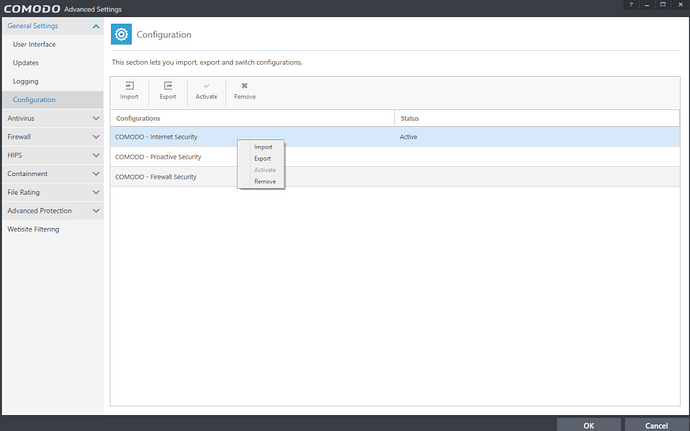Collapse the General Settings section
Screen dimensions: 690x431
(96, 26)
